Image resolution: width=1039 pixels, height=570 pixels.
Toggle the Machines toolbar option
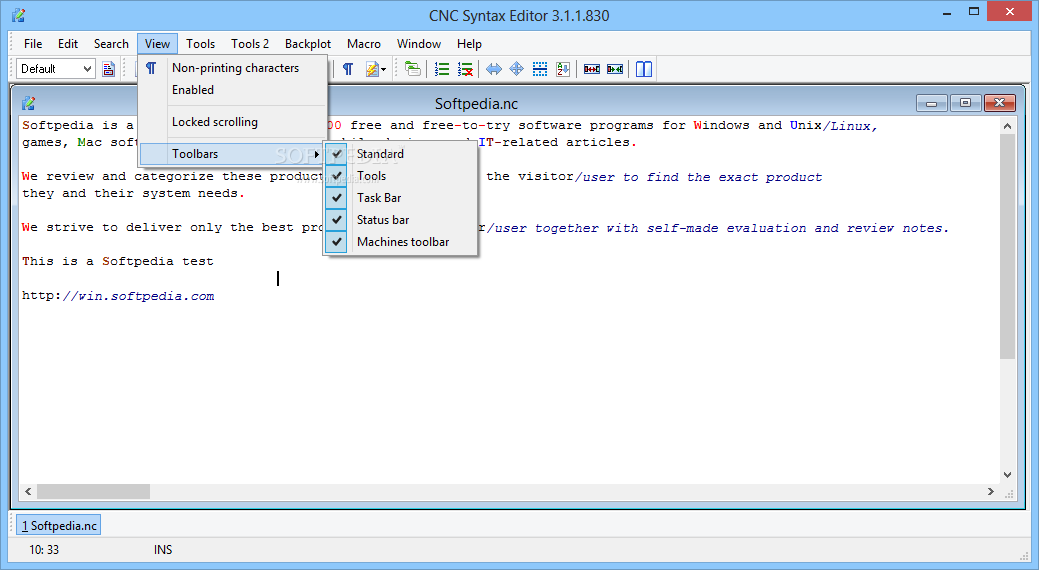click(x=402, y=242)
